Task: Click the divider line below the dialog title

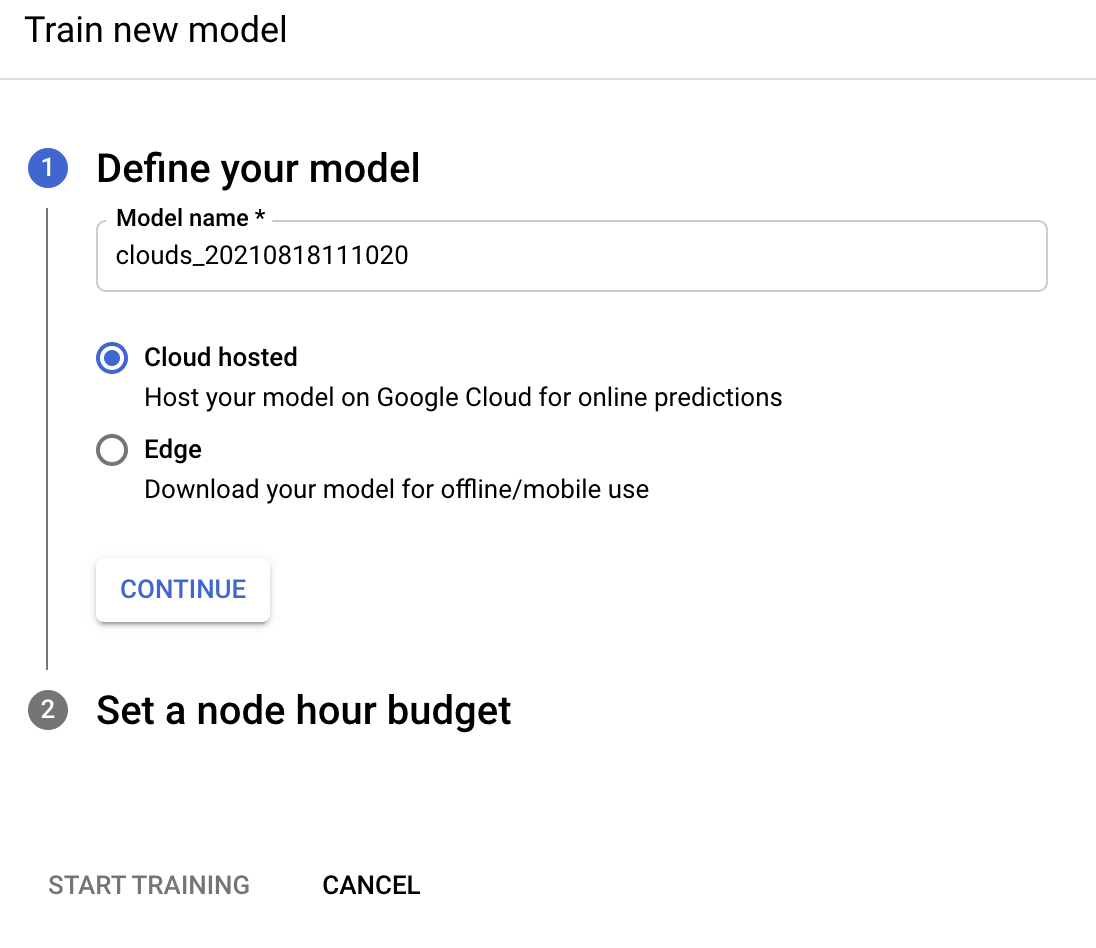Action: (548, 78)
